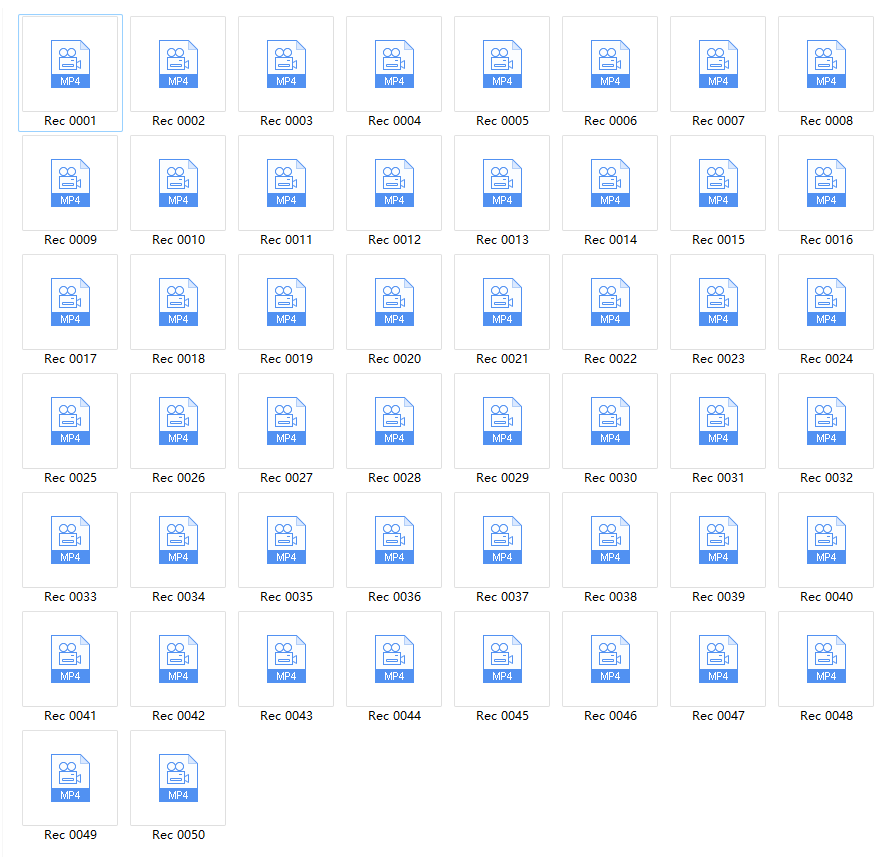The image size is (882, 857).
Task: Click the Rec 0032 video icon
Action: click(826, 421)
